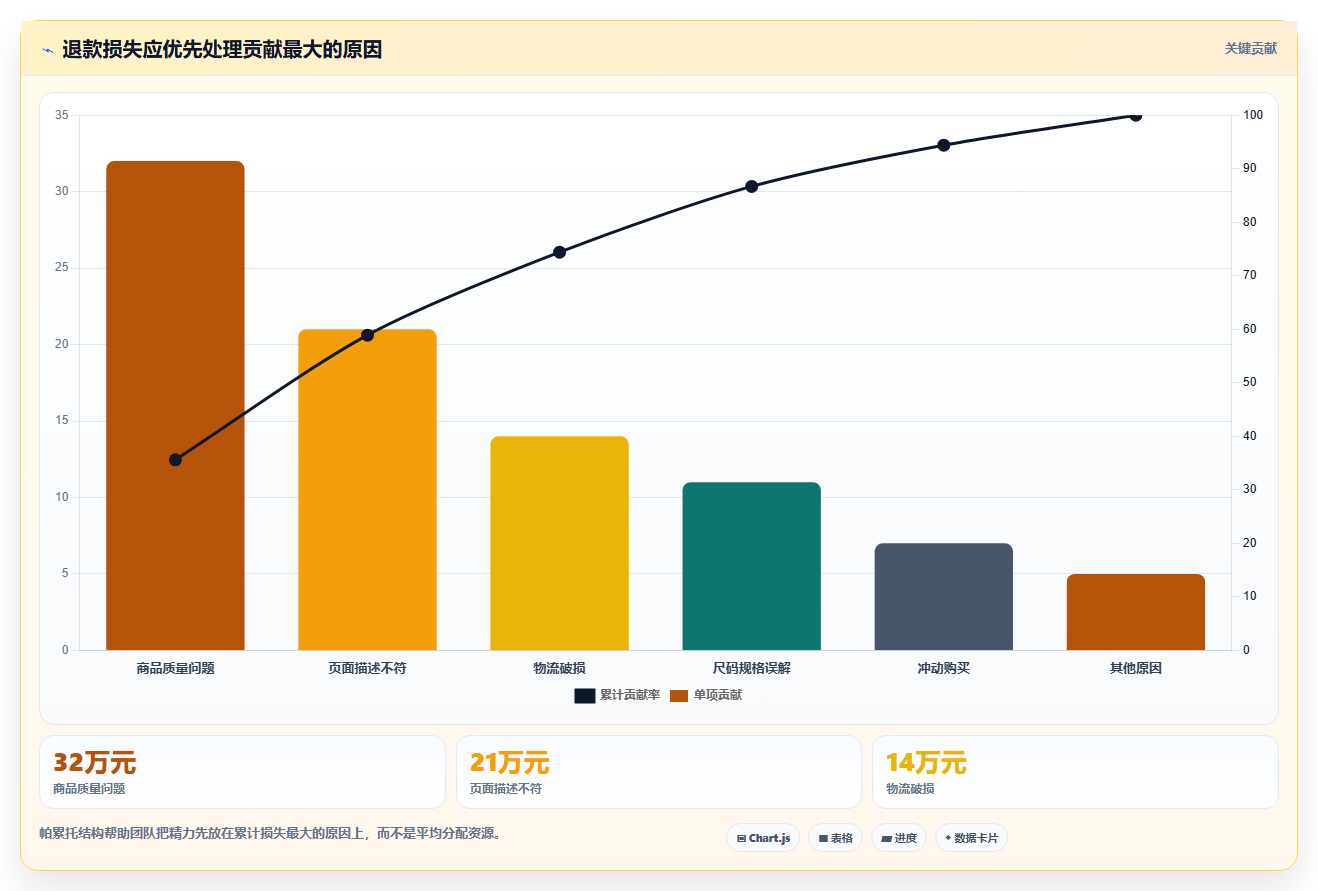Click the 冲动购买 x-axis label
The image size is (1318, 891).
coord(943,668)
